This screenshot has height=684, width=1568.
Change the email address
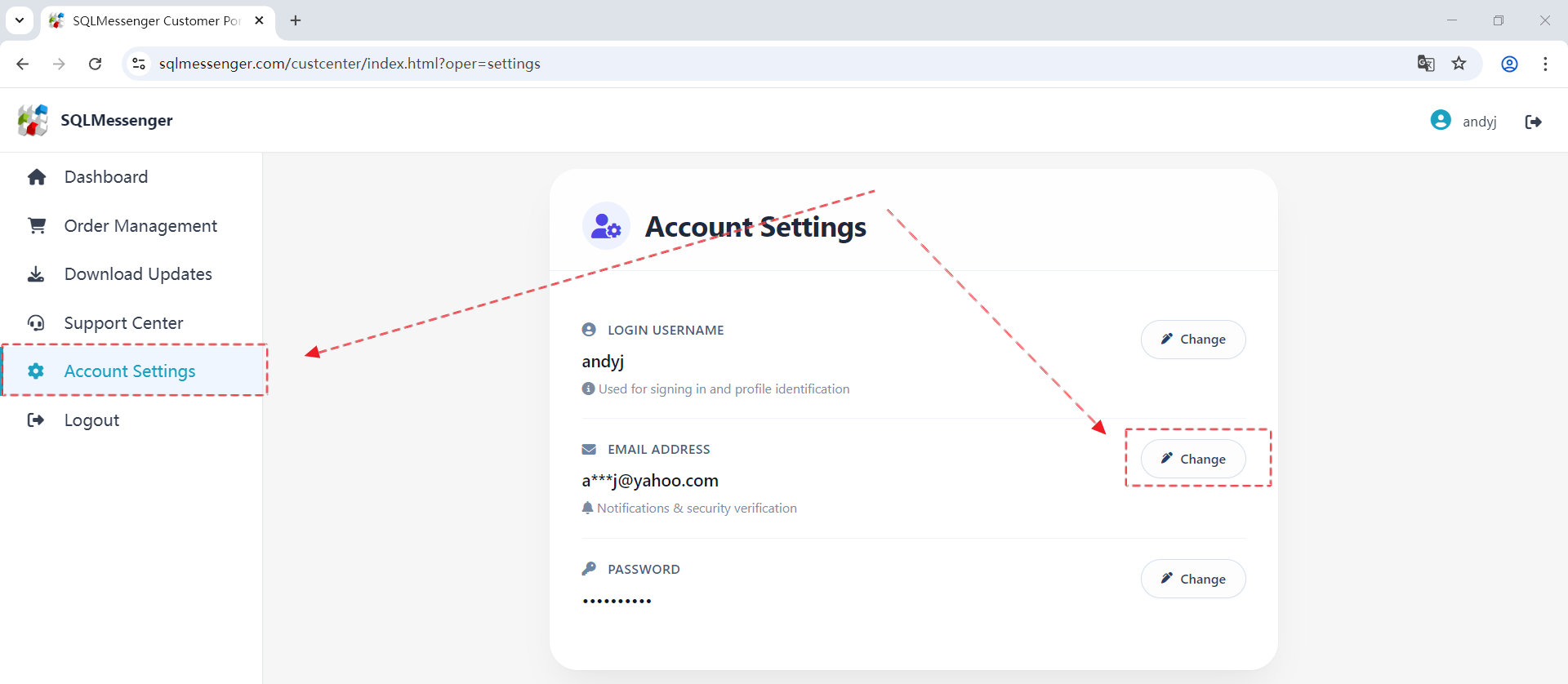coord(1193,460)
